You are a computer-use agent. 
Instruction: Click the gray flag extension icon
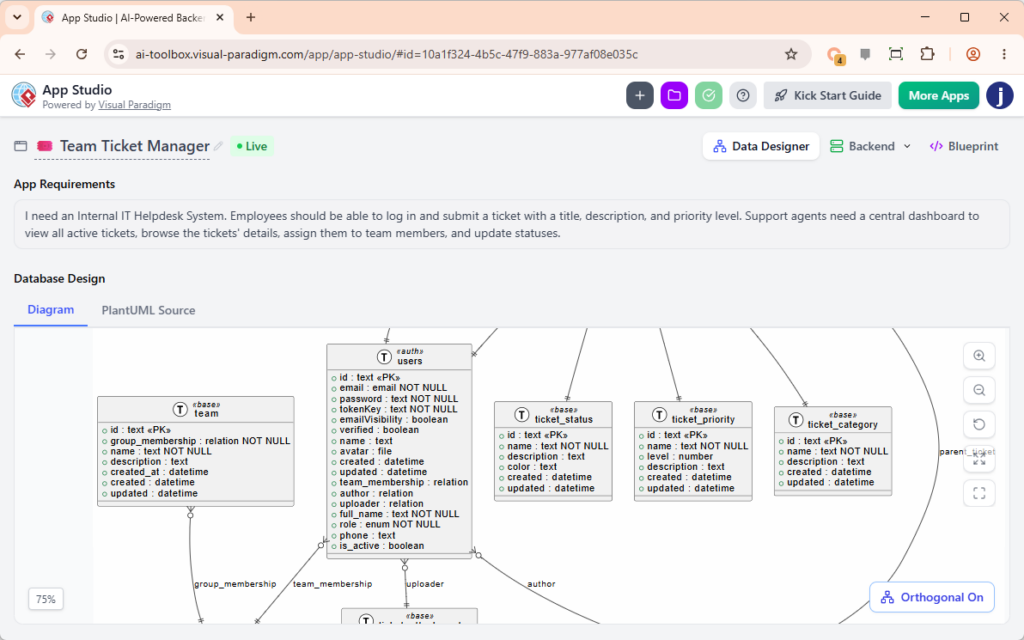click(x=865, y=54)
